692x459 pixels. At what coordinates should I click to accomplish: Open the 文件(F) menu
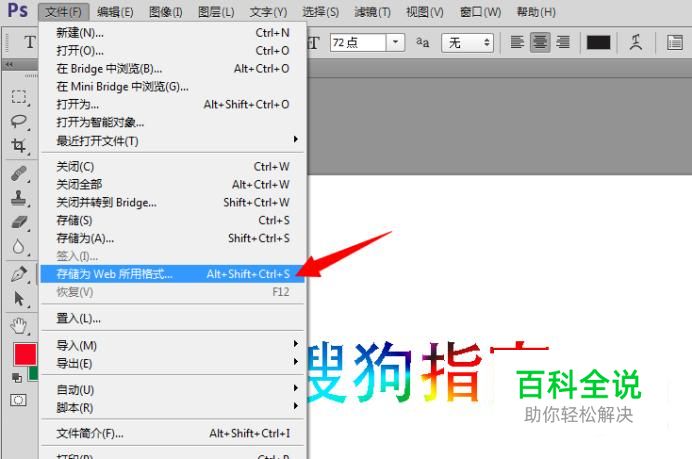click(64, 12)
